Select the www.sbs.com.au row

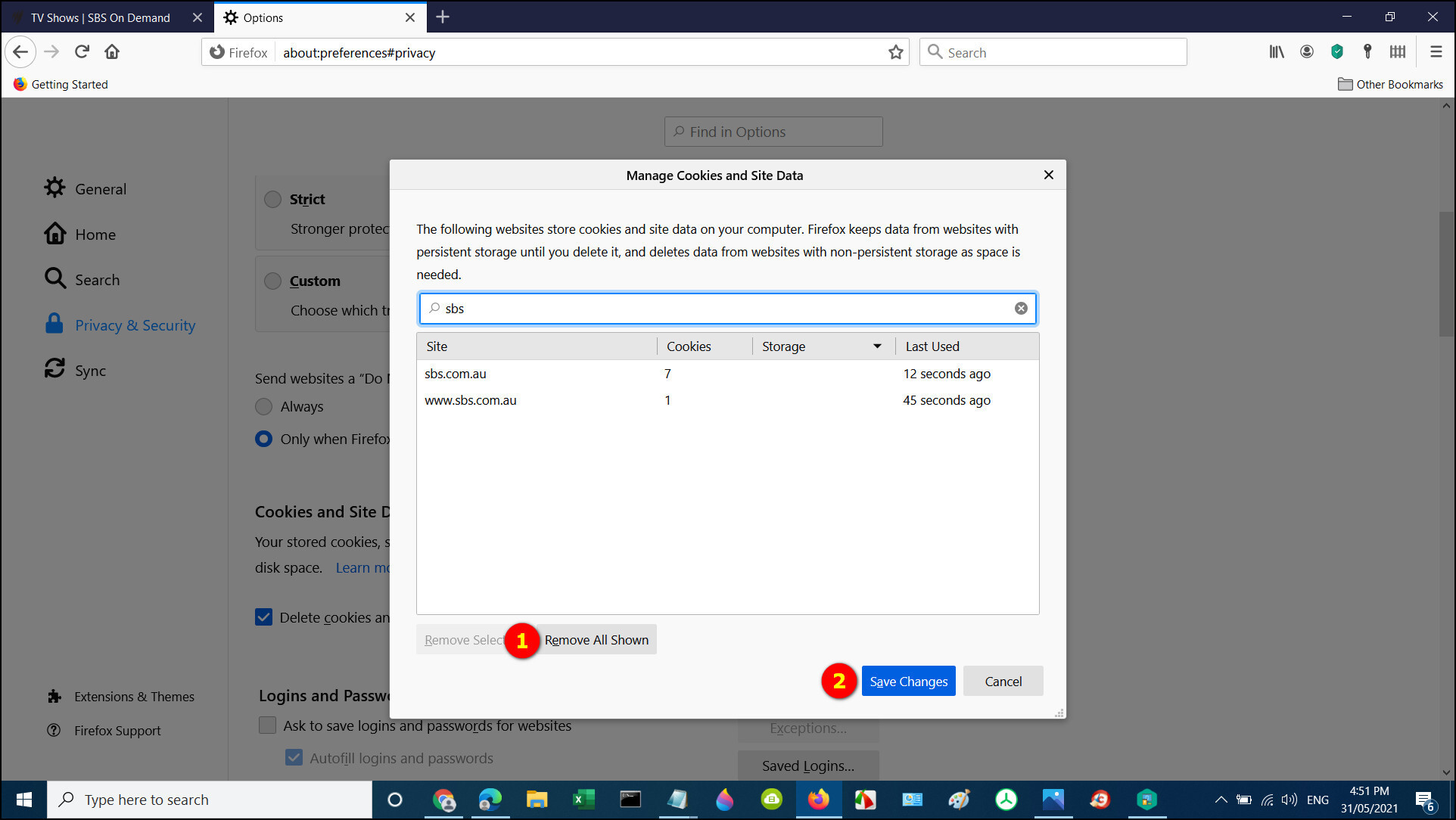(x=471, y=400)
